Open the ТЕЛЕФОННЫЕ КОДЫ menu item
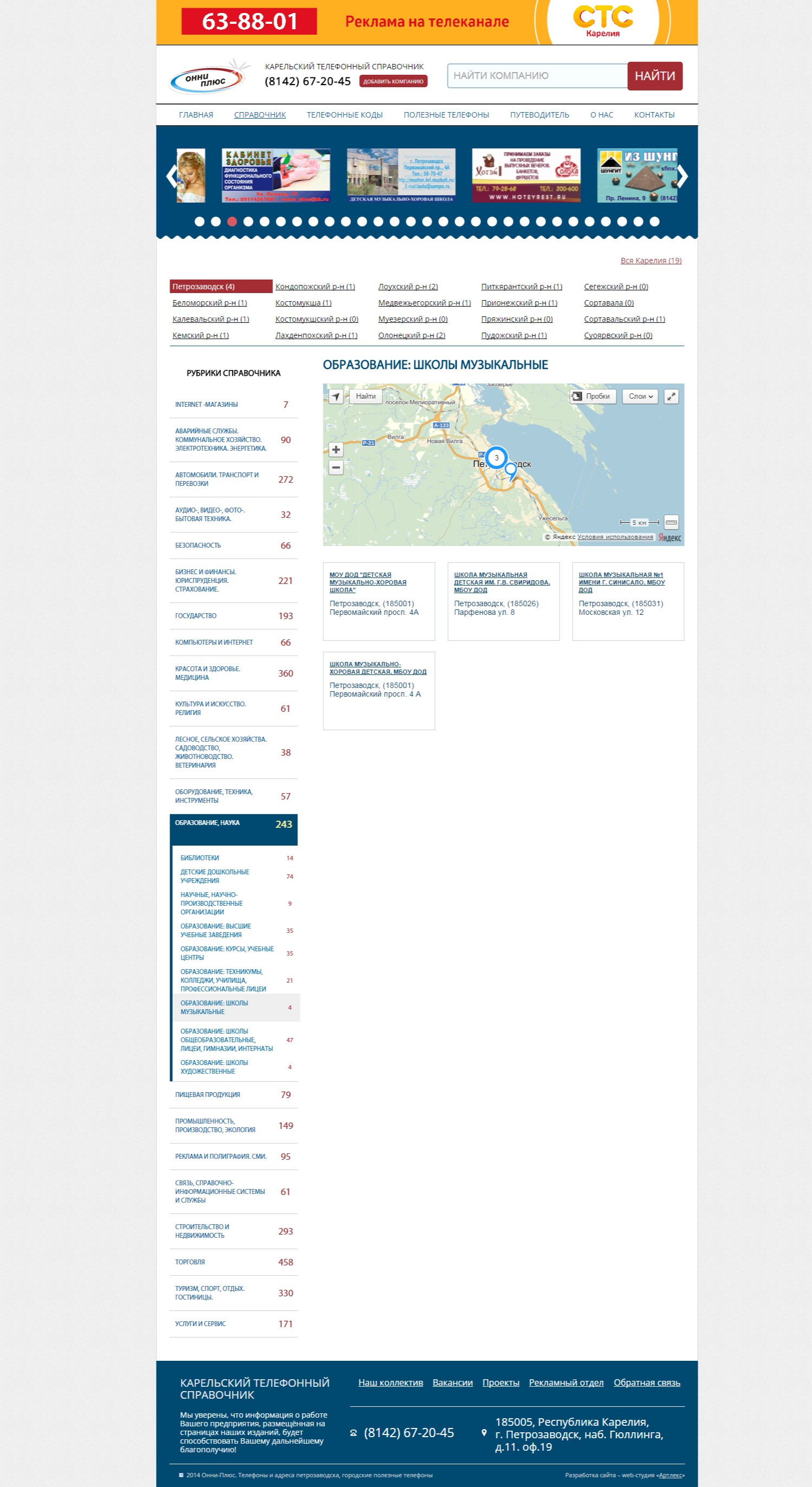The width and height of the screenshot is (812, 1487). click(x=345, y=115)
